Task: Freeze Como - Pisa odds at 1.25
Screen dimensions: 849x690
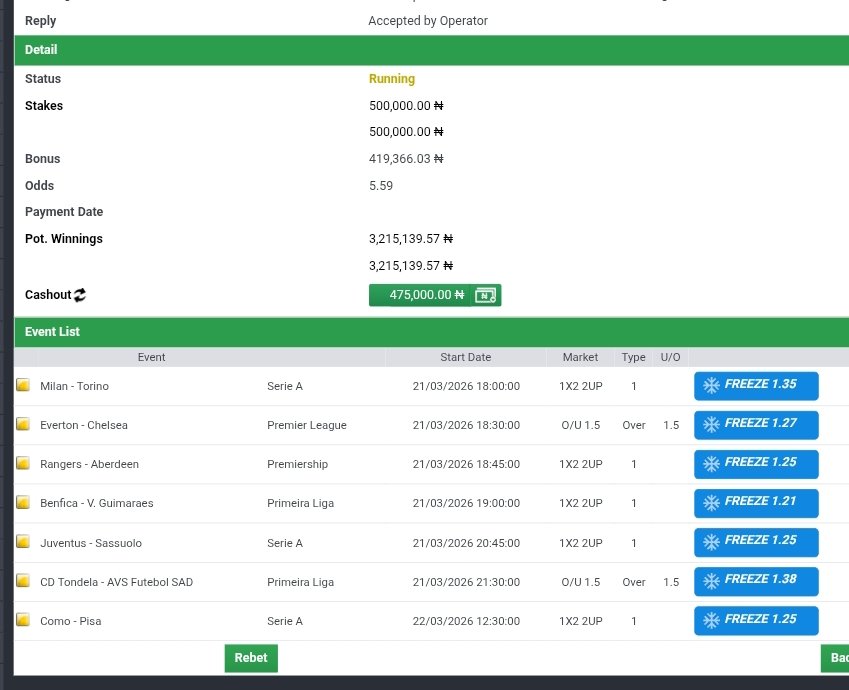Action: 756,621
